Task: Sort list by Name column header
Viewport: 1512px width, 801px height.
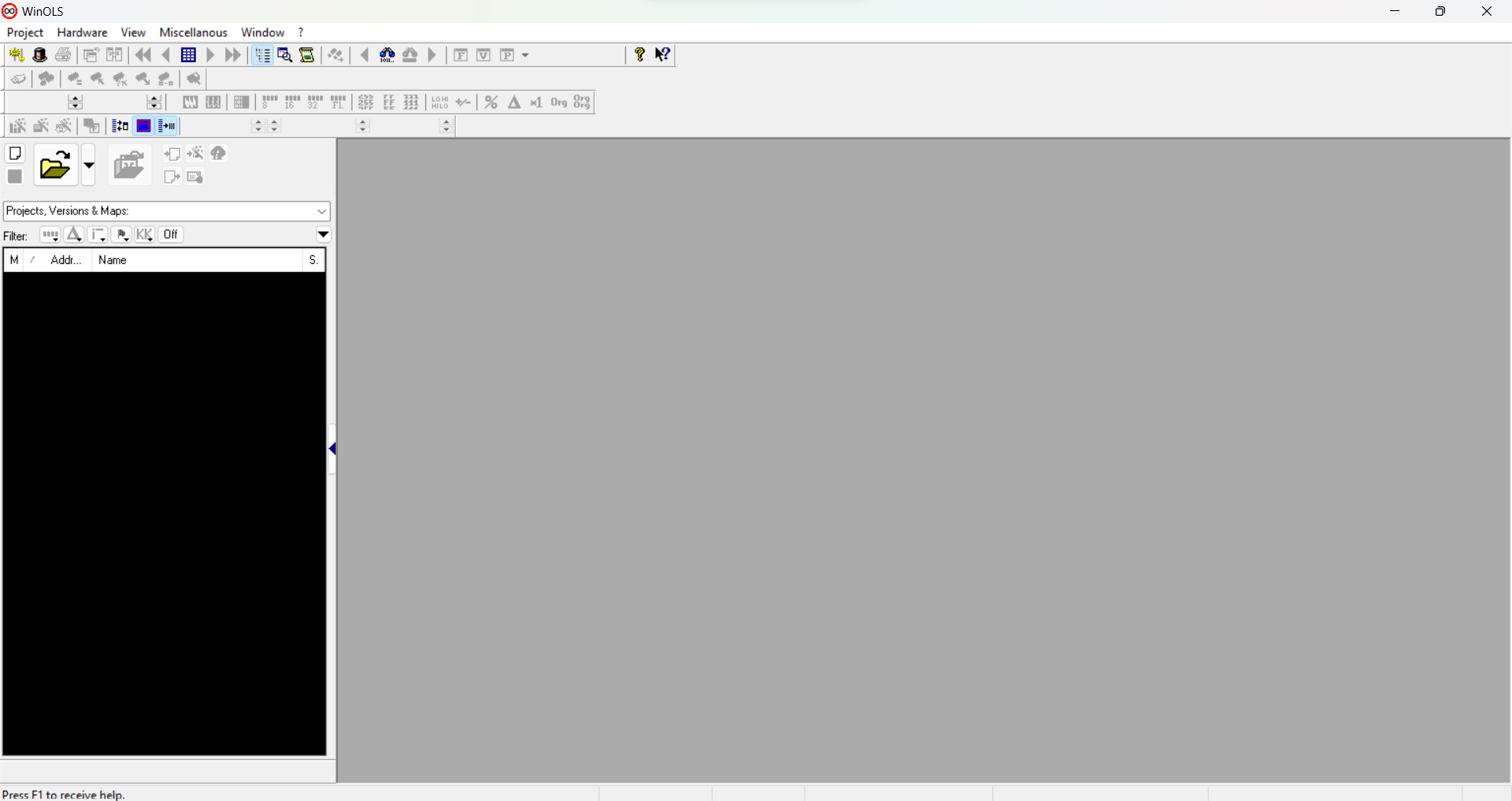Action: 197,260
